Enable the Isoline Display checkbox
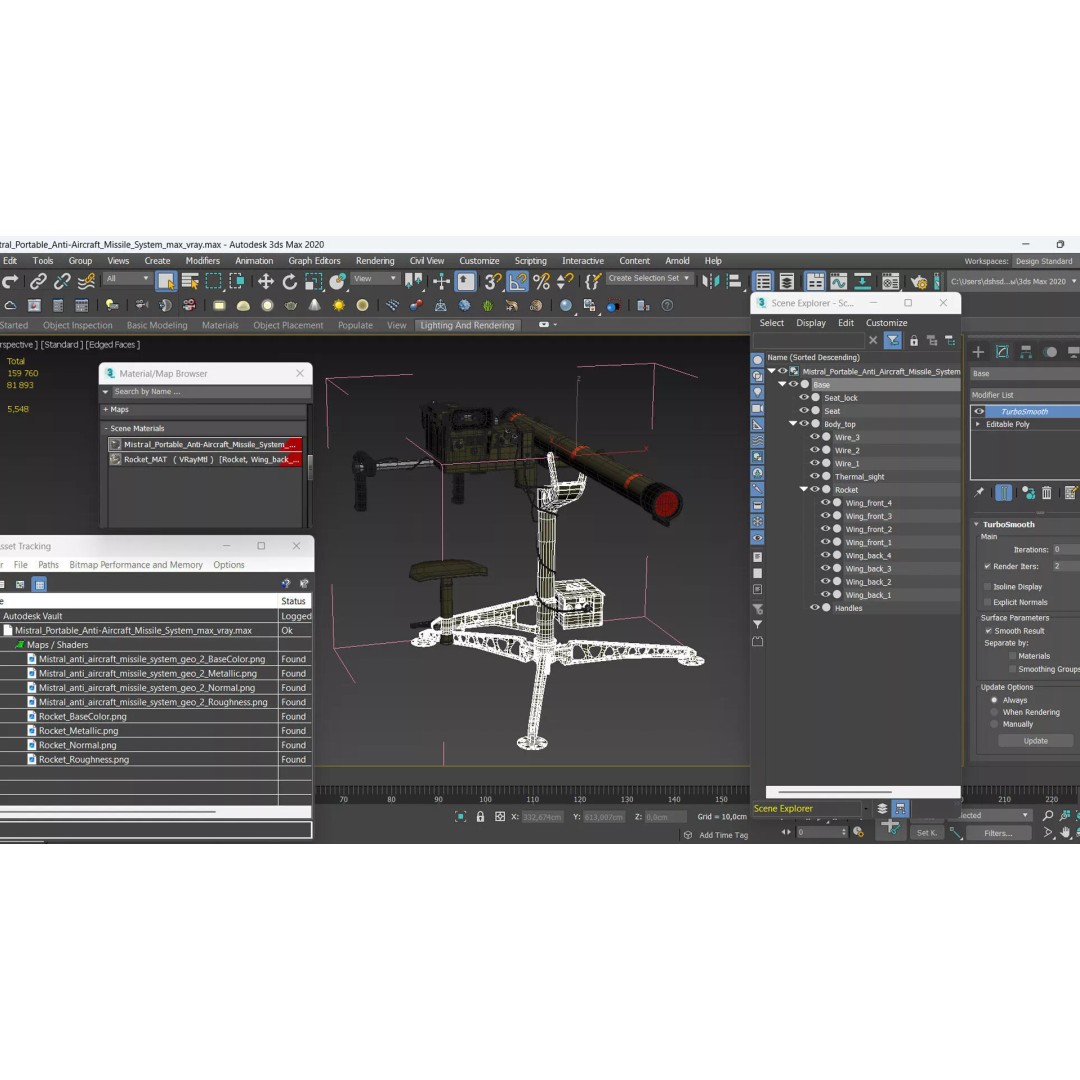The height and width of the screenshot is (1080, 1080). click(987, 587)
